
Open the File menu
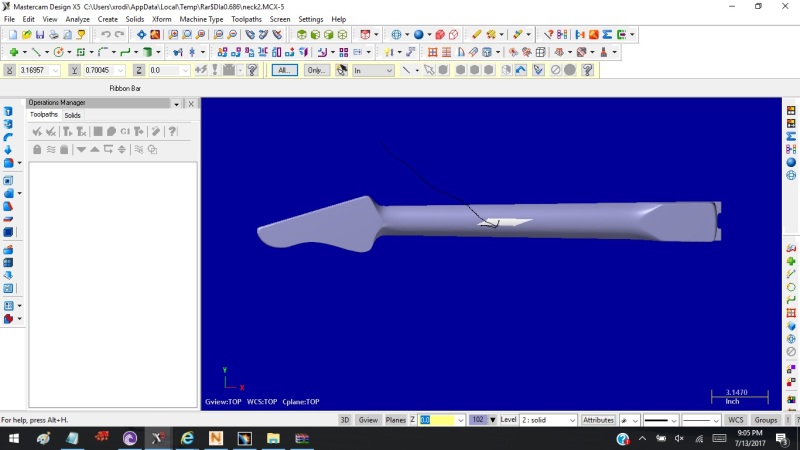(x=9, y=19)
